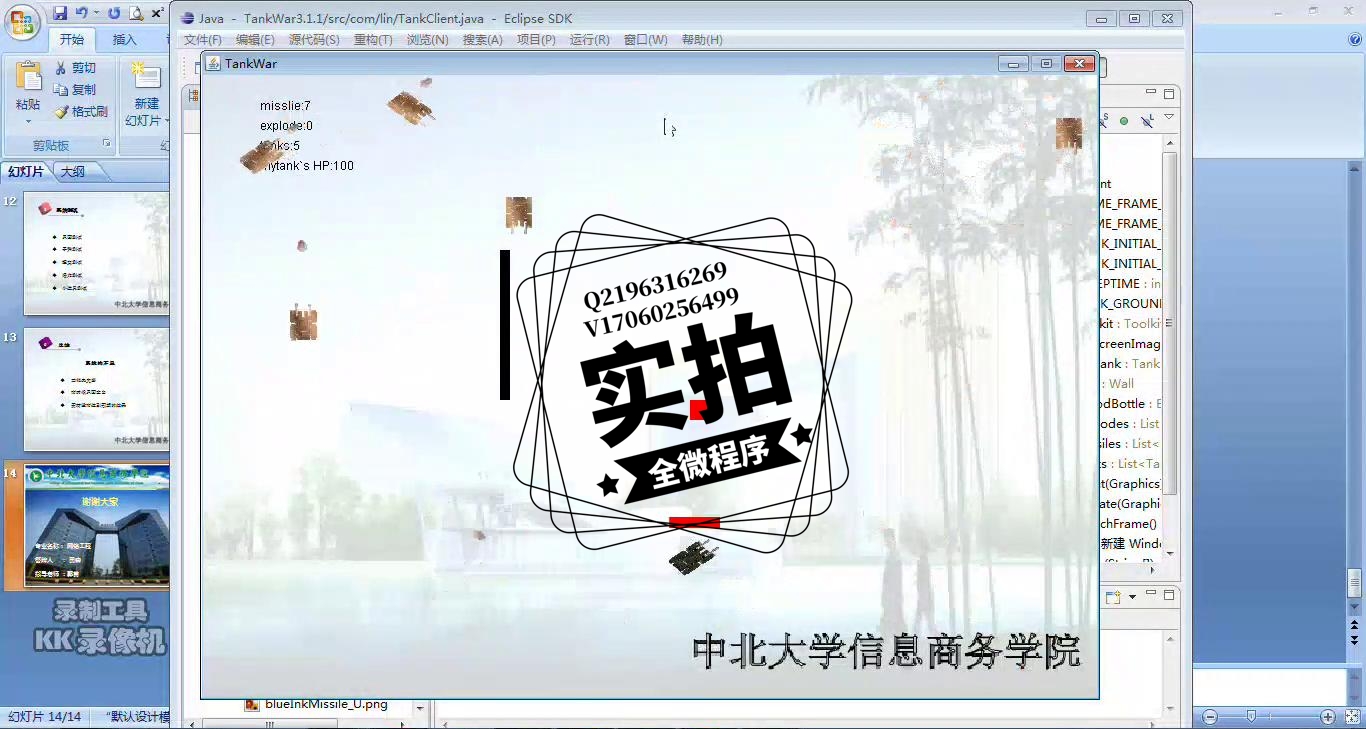The image size is (1366, 729).
Task: Open Eclipse 搜索(A) menu
Action: click(x=482, y=40)
